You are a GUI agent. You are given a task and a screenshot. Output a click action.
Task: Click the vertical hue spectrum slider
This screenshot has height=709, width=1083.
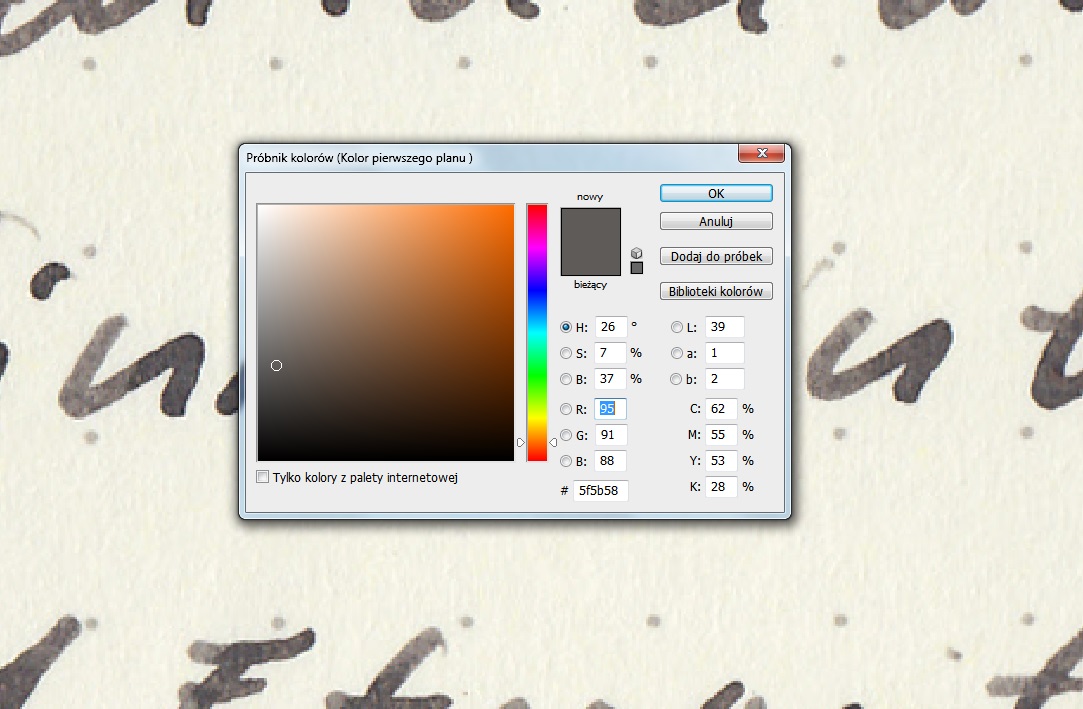click(537, 332)
